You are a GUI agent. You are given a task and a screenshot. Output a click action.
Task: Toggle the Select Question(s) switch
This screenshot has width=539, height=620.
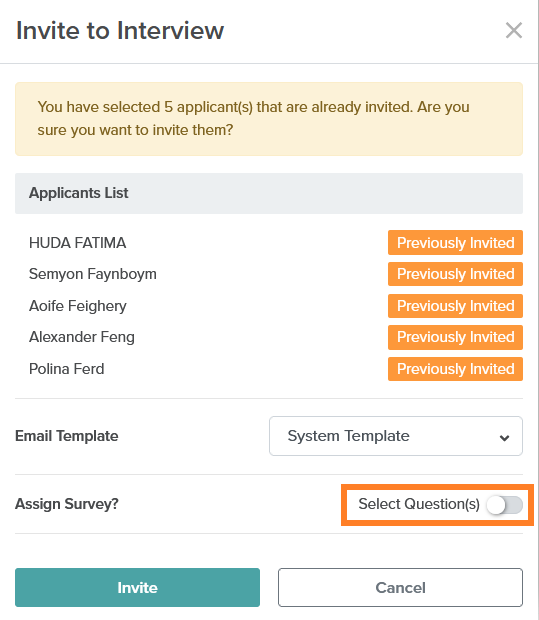click(x=505, y=505)
